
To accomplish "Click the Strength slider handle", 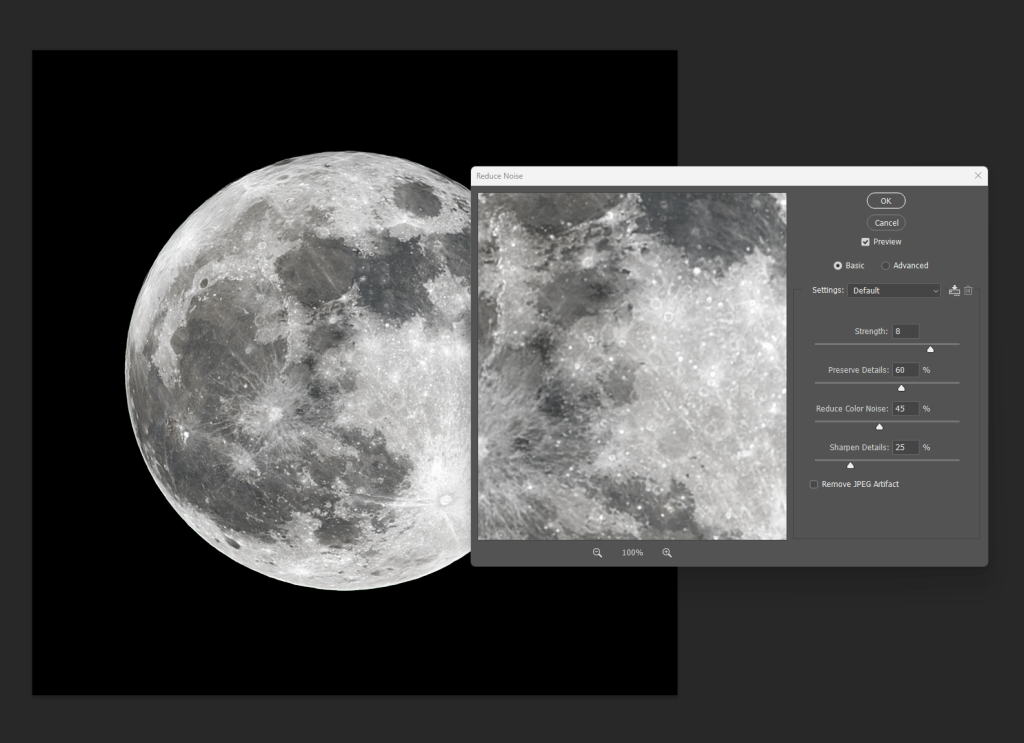I will [x=930, y=349].
